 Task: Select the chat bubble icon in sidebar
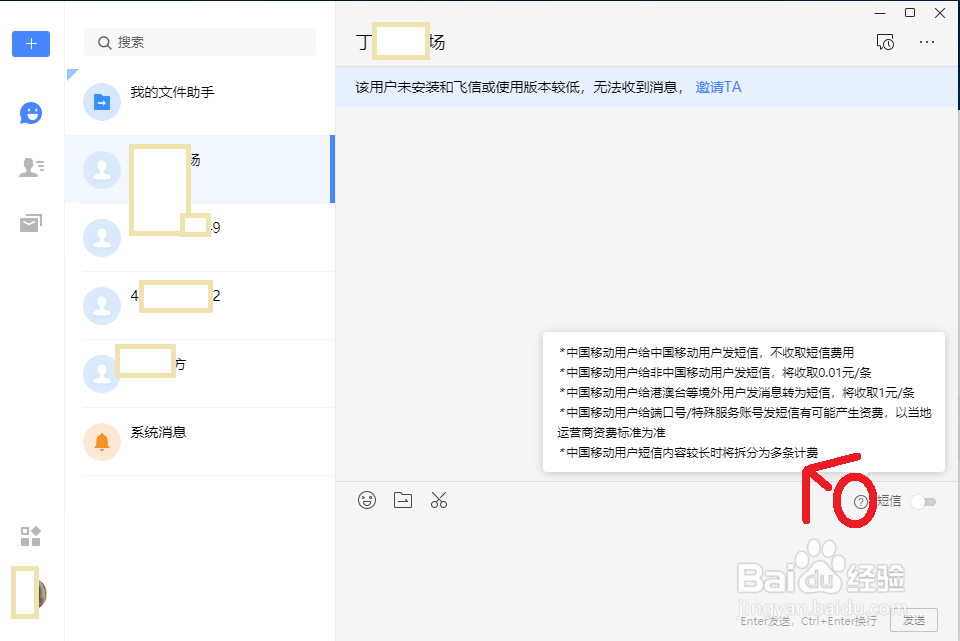[30, 113]
